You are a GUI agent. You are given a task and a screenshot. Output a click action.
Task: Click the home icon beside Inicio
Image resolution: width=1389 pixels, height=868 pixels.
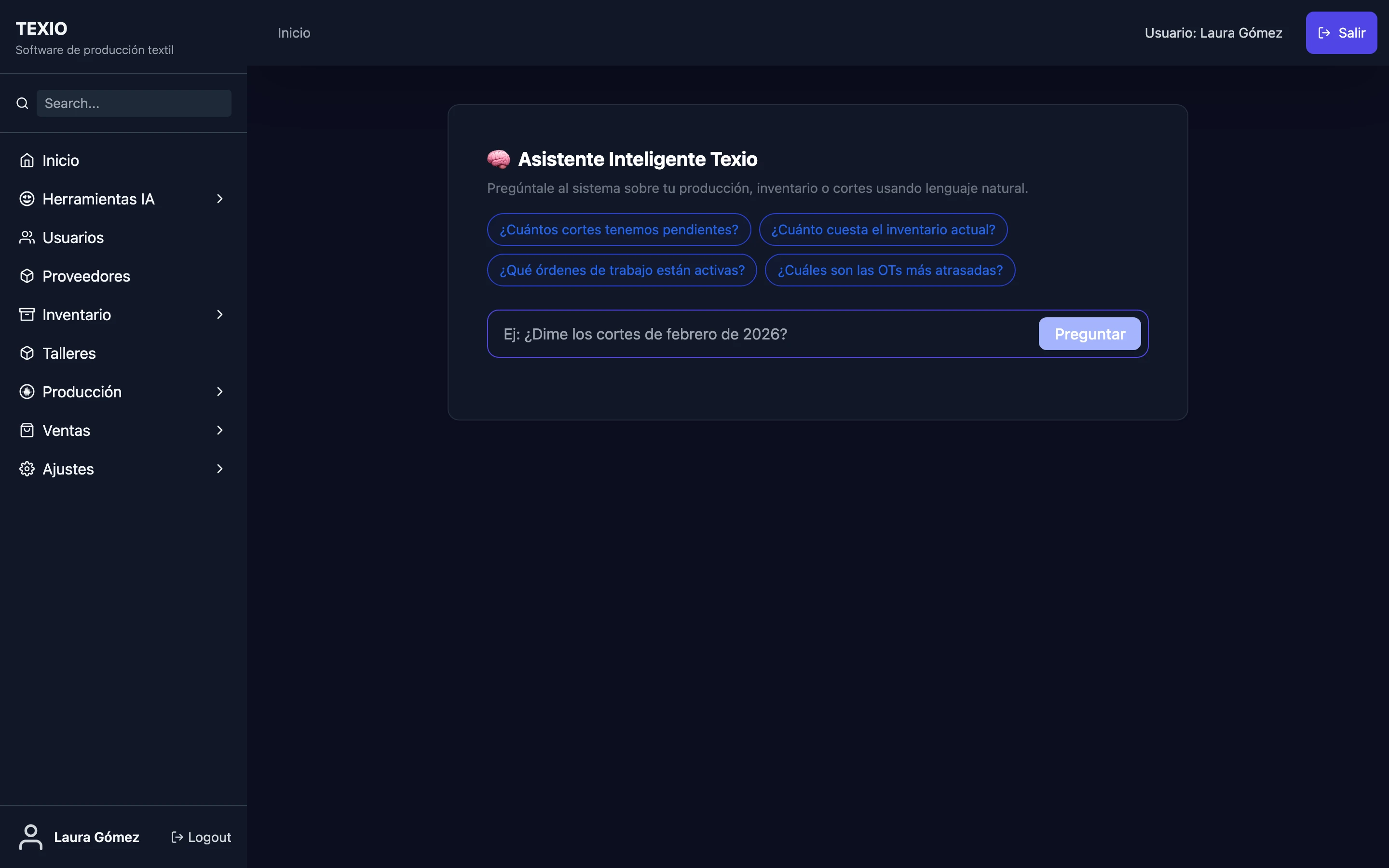(27, 160)
